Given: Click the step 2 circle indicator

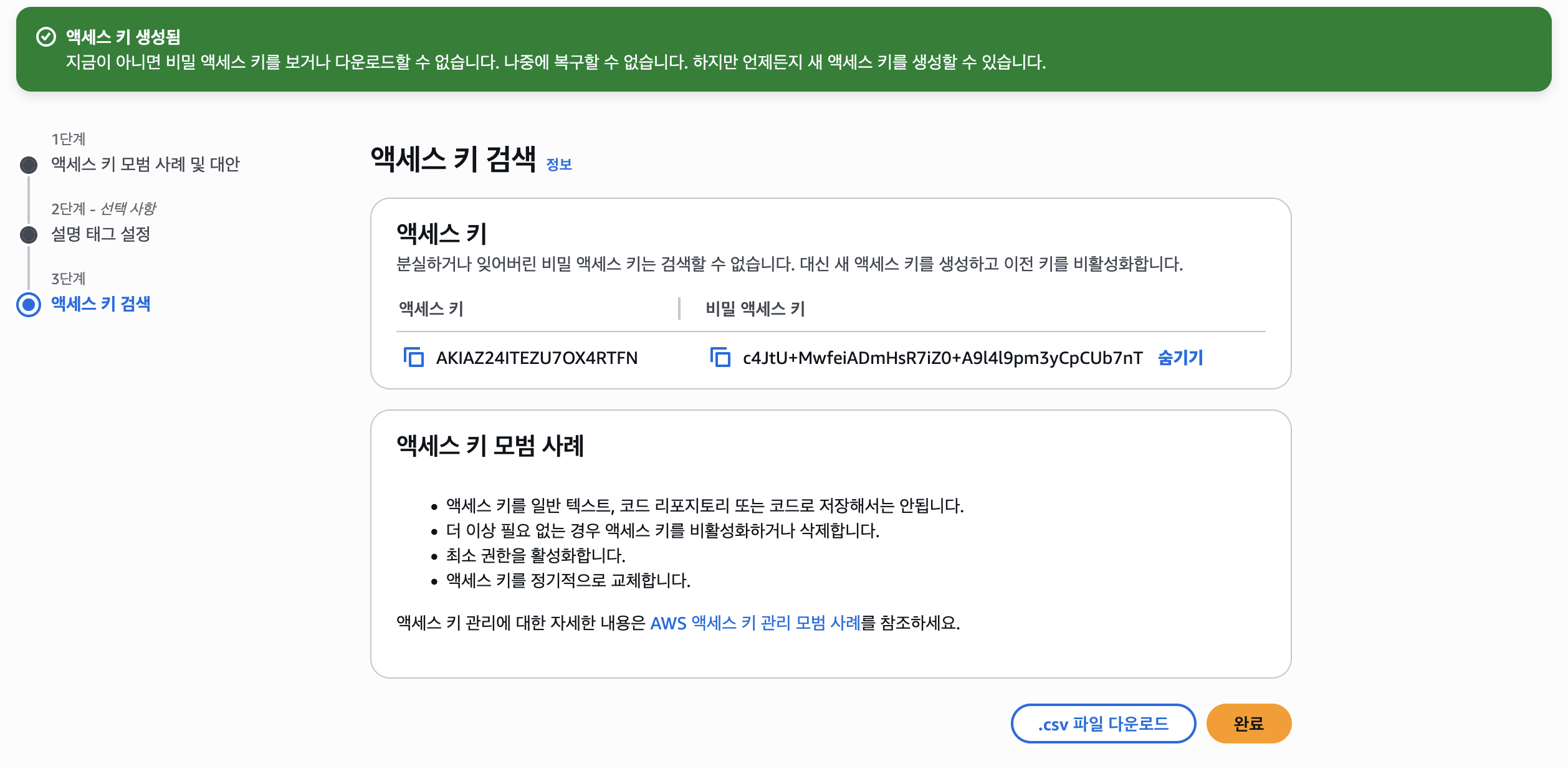Looking at the screenshot, I should [29, 235].
